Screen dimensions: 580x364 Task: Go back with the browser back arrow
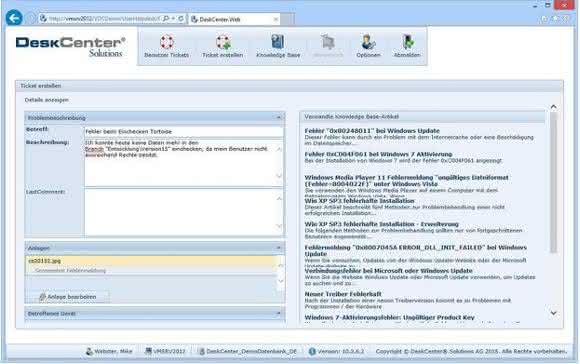[x=14, y=18]
